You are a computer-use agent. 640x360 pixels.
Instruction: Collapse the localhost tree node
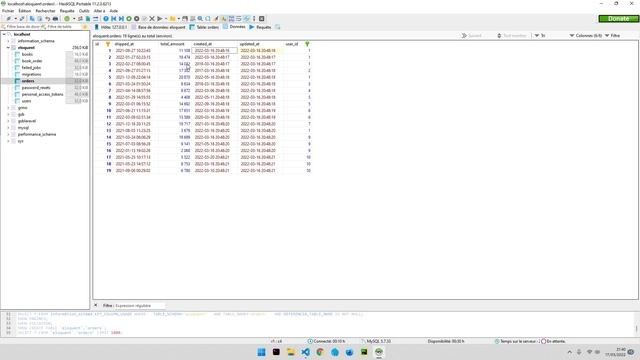point(4,34)
